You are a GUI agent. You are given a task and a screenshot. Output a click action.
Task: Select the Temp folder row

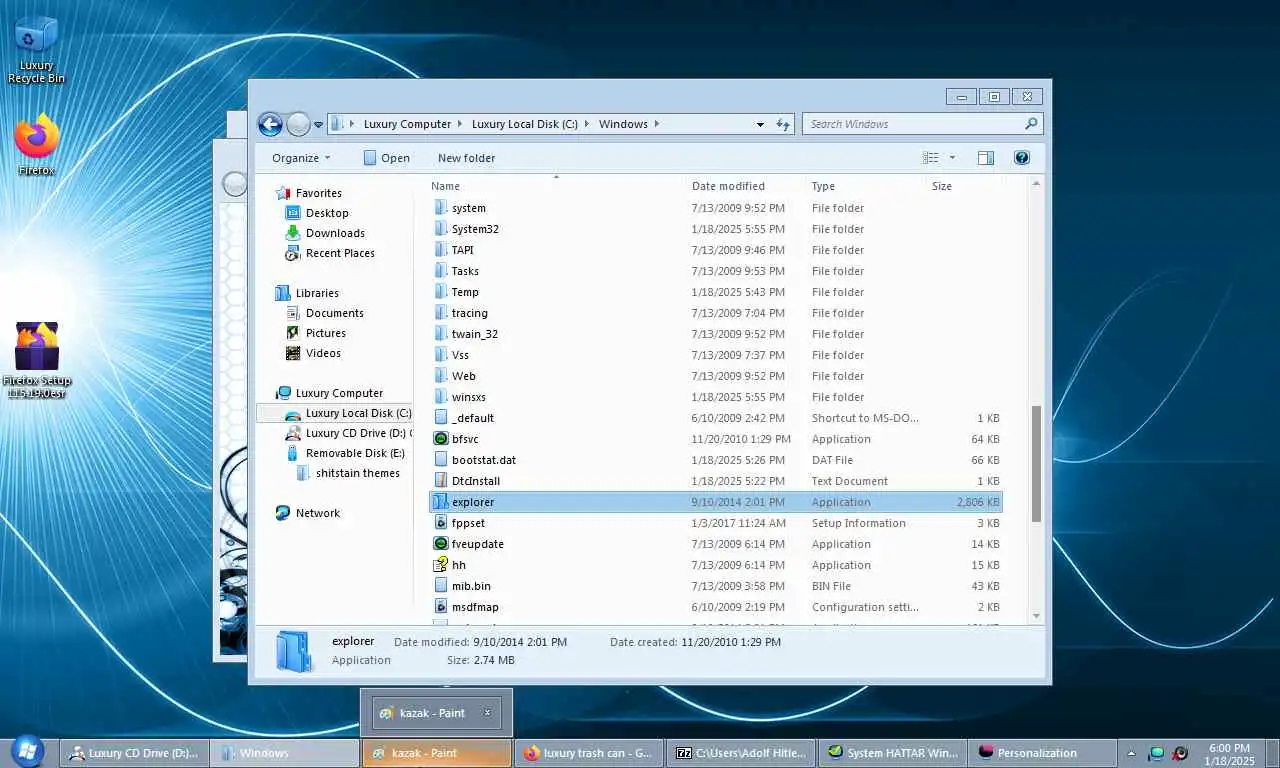[715, 292]
